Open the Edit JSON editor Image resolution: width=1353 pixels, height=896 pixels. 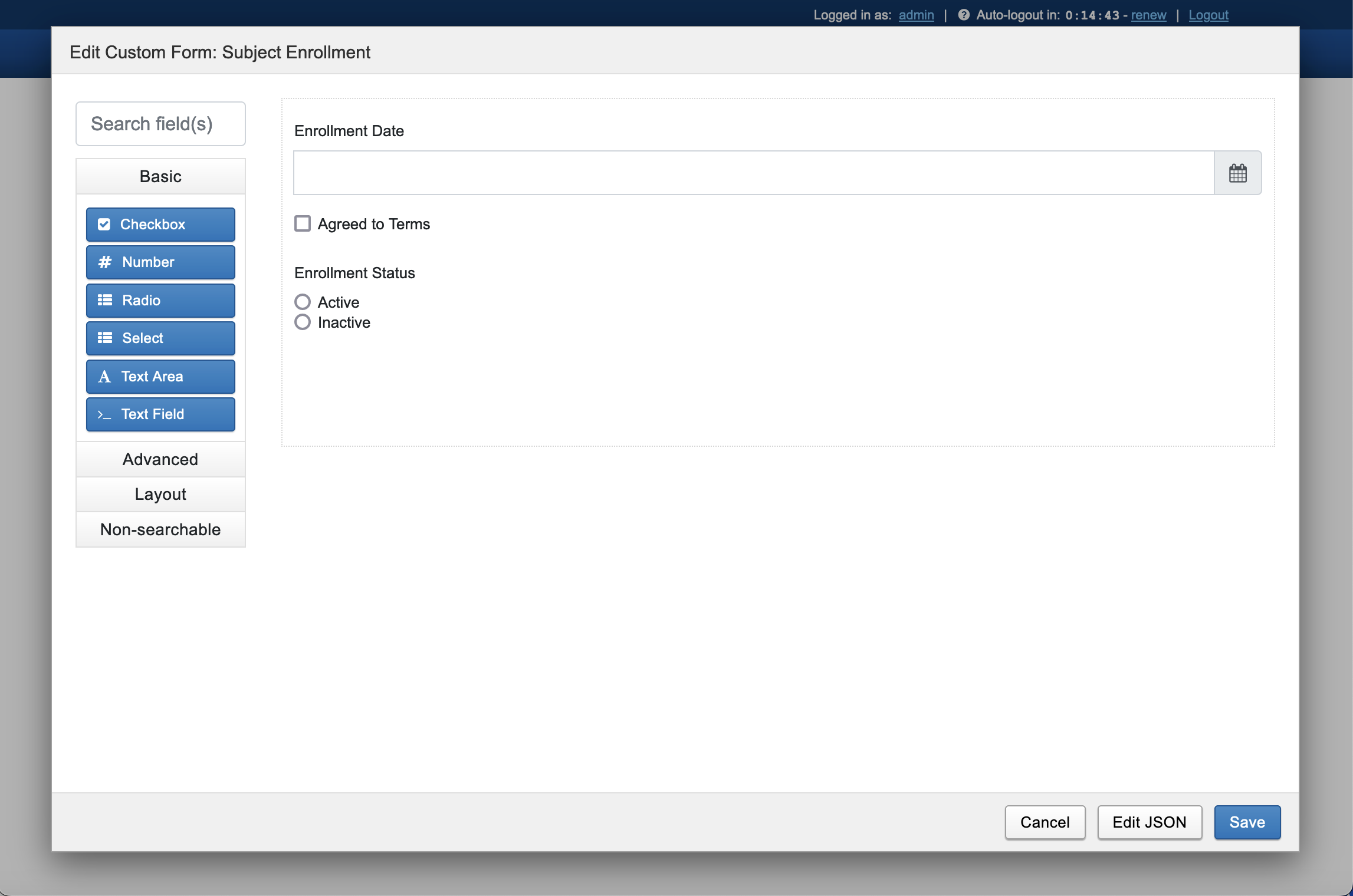(x=1149, y=822)
